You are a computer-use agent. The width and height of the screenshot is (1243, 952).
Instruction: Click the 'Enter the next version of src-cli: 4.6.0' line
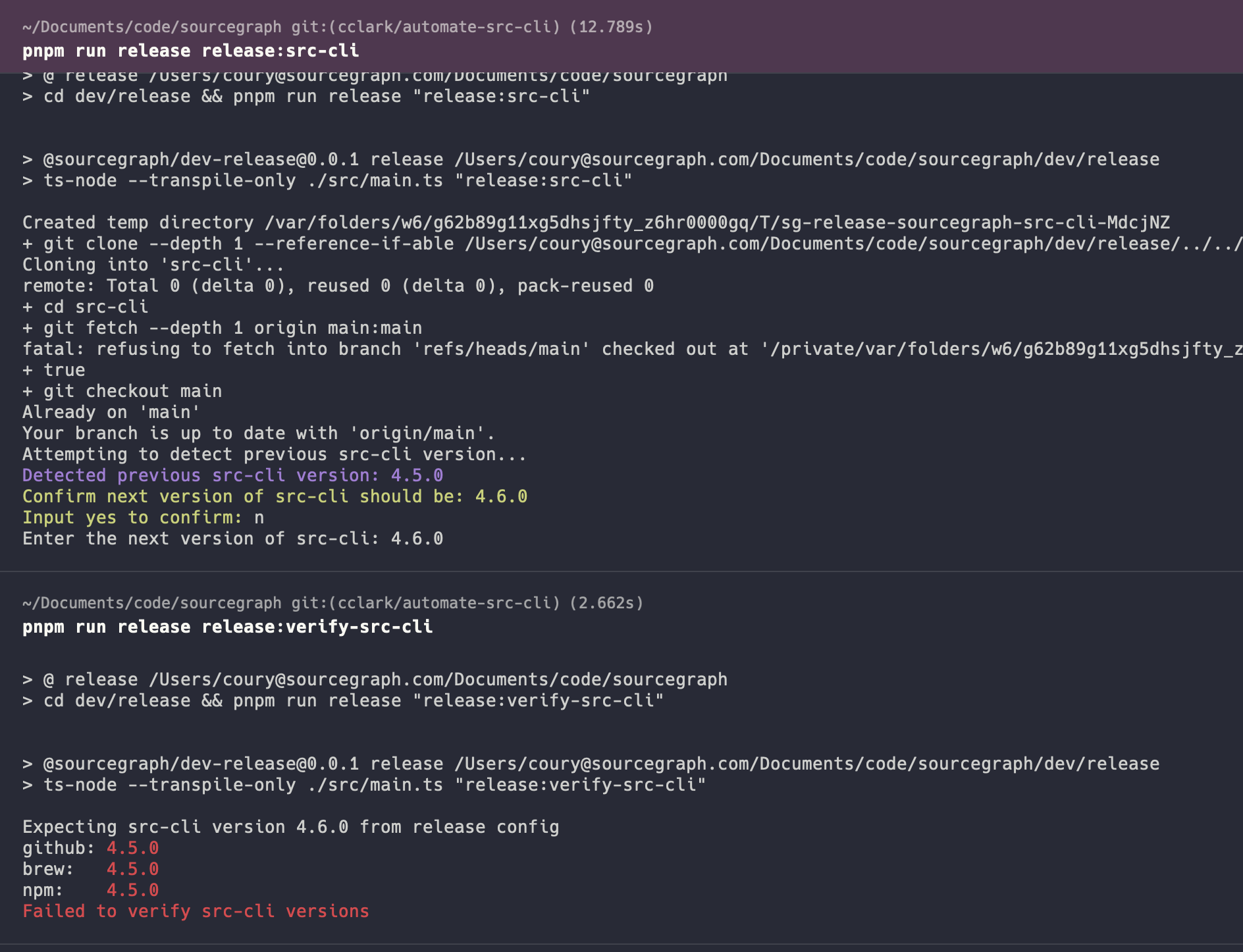pos(233,539)
